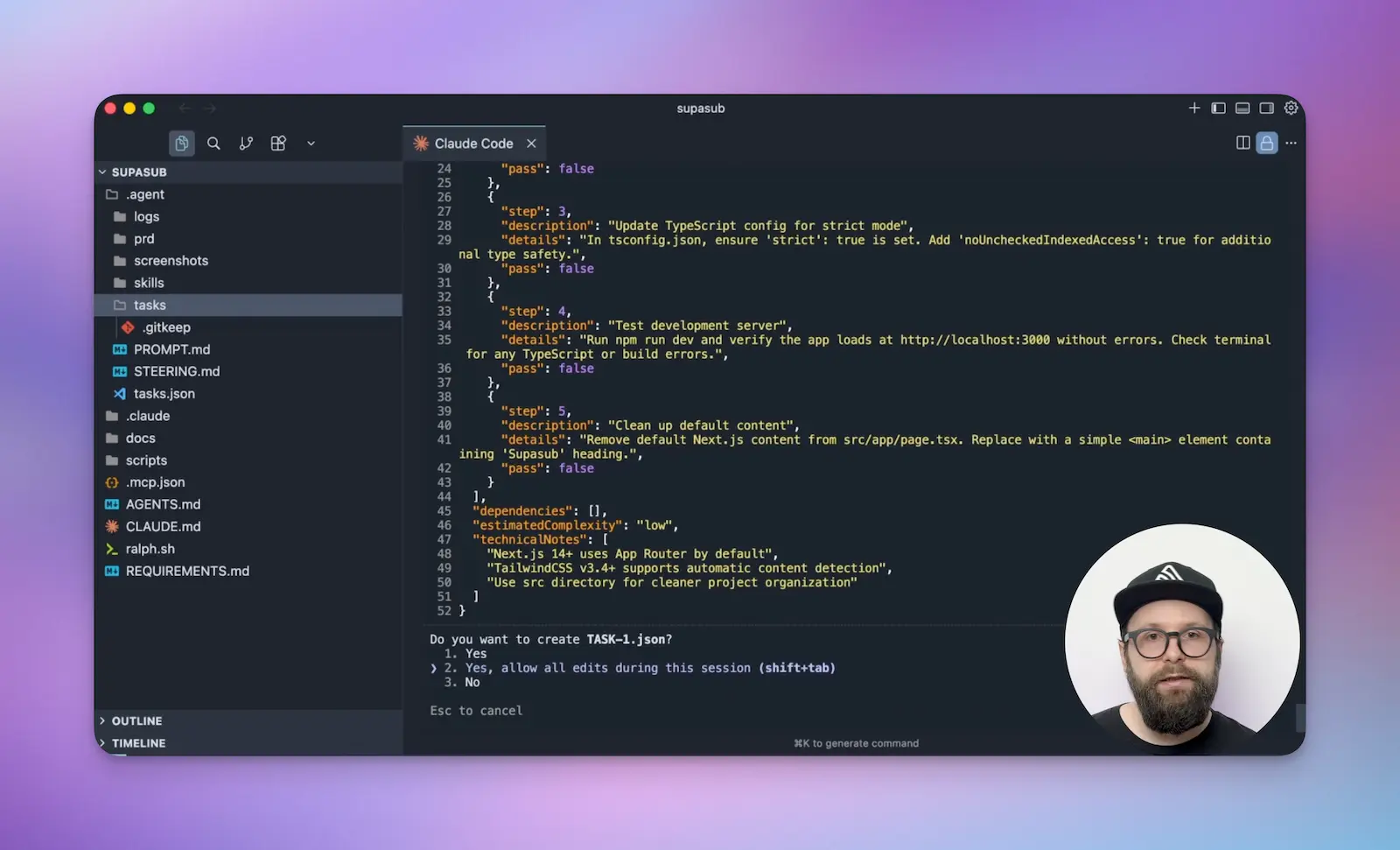Open the editor more actions ellipsis
The height and width of the screenshot is (850, 1400).
[1291, 143]
